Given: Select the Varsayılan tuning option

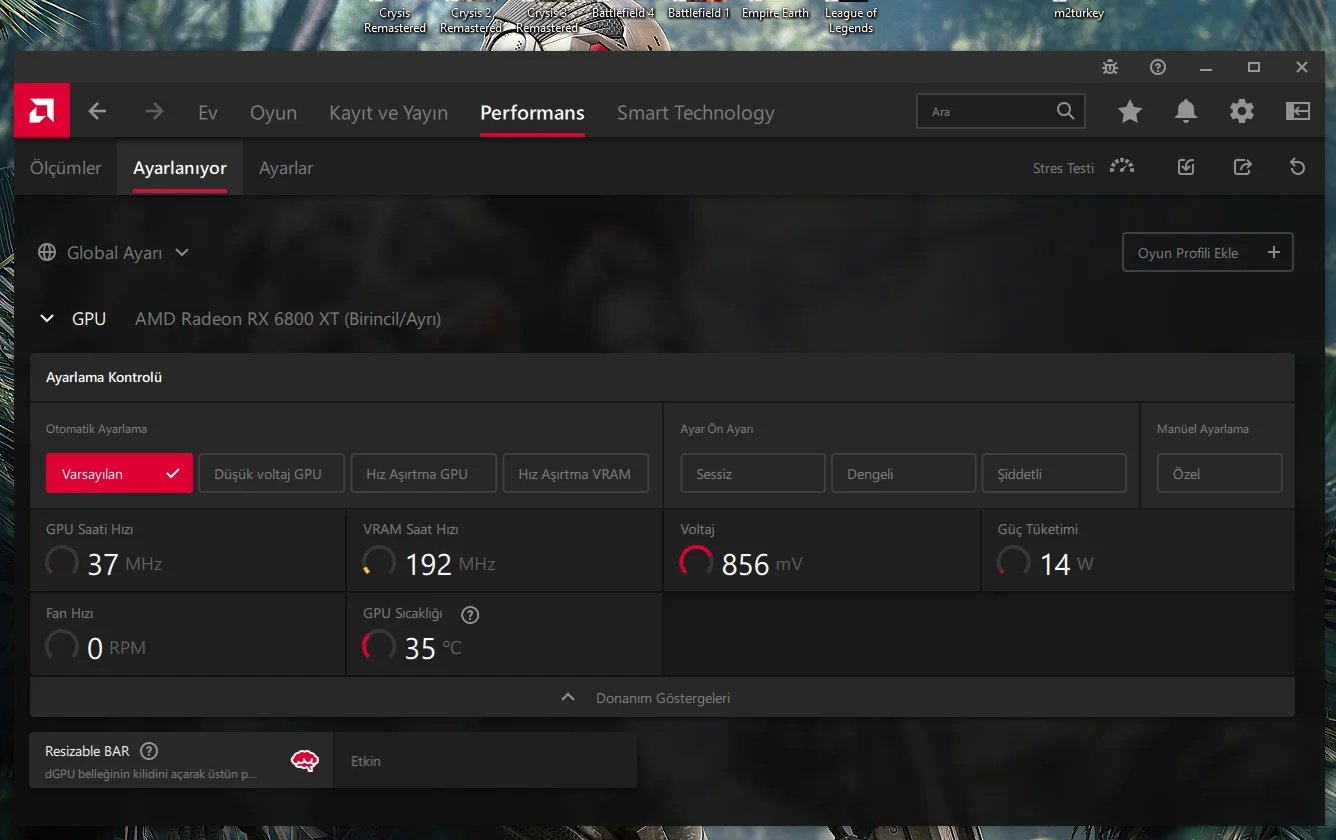Looking at the screenshot, I should tap(119, 473).
